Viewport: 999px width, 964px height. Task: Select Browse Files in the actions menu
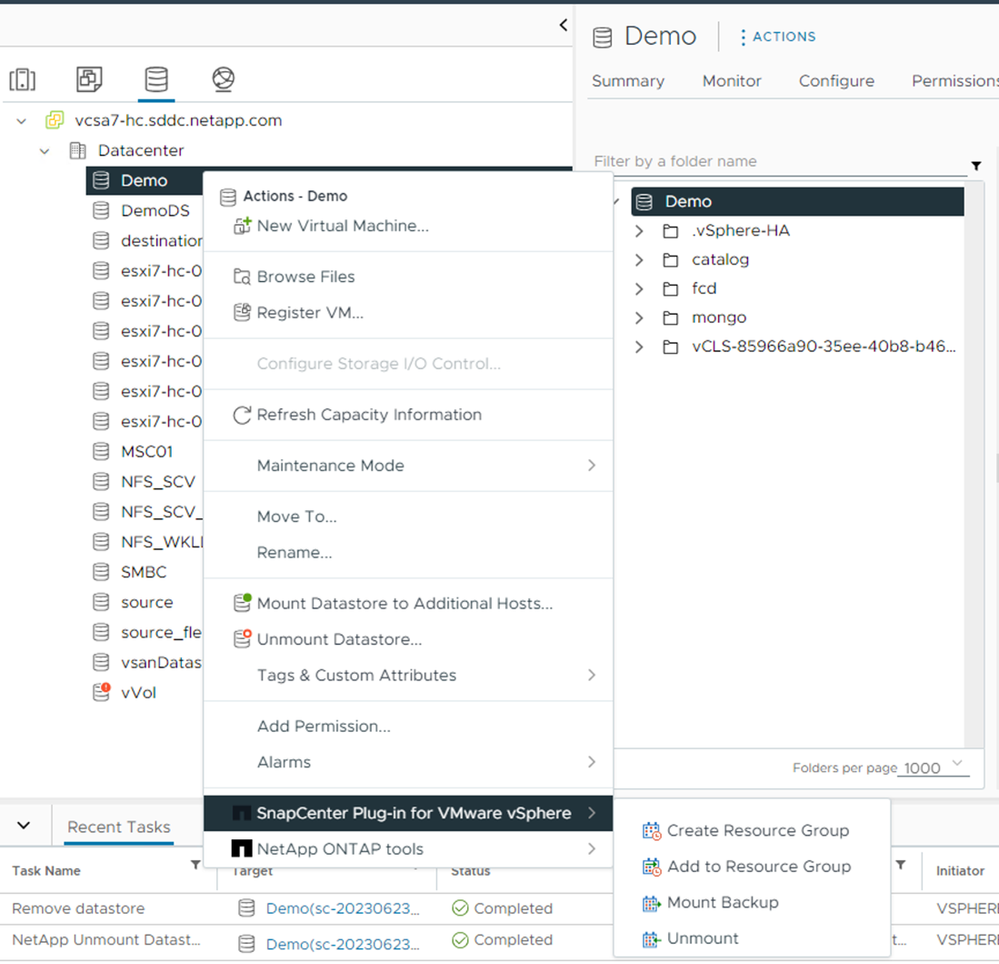305,277
